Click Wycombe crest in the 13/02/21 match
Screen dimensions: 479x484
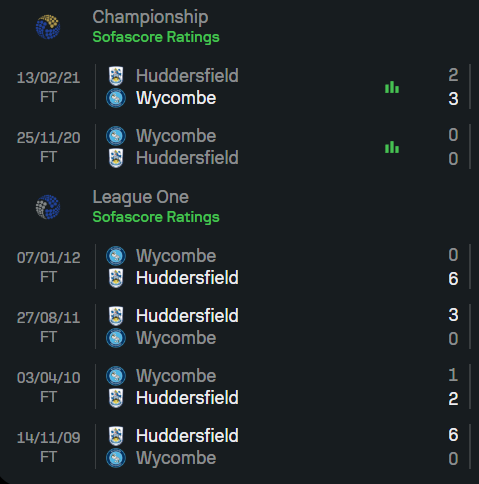116,98
